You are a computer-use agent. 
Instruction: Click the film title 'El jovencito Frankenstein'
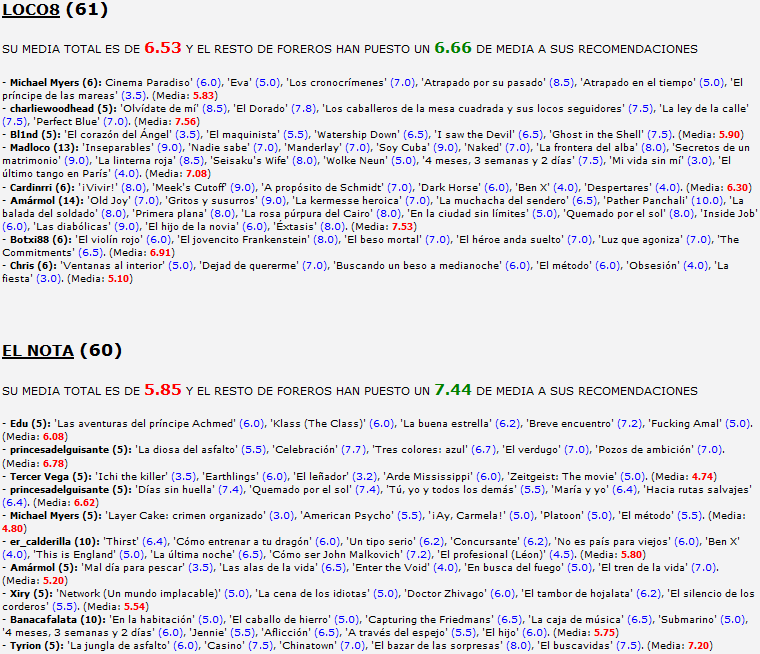pos(243,240)
